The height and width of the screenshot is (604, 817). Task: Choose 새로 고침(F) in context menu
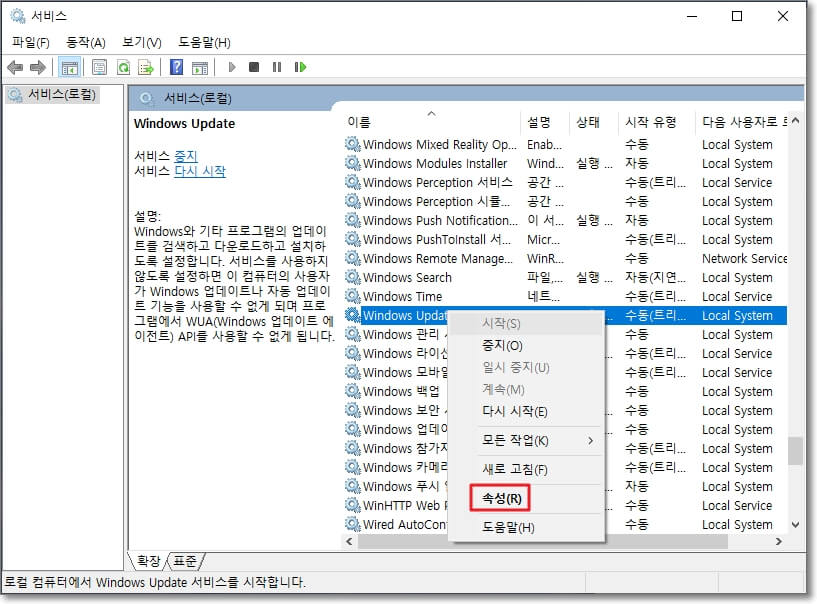click(527, 469)
